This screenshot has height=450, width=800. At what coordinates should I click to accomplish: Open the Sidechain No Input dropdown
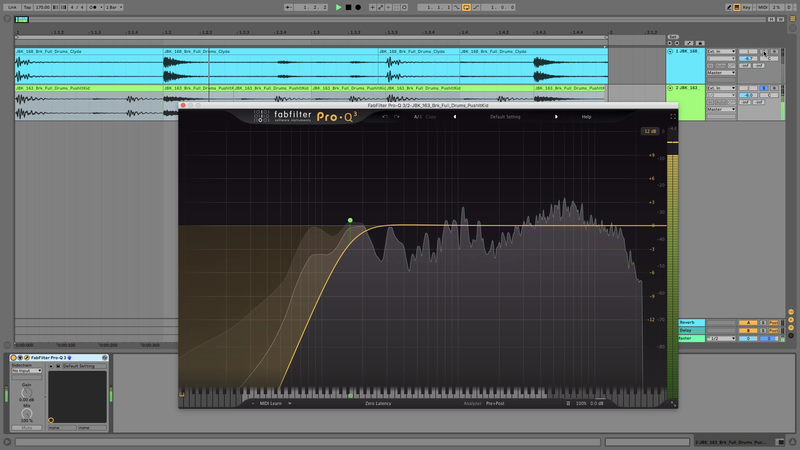(27, 370)
